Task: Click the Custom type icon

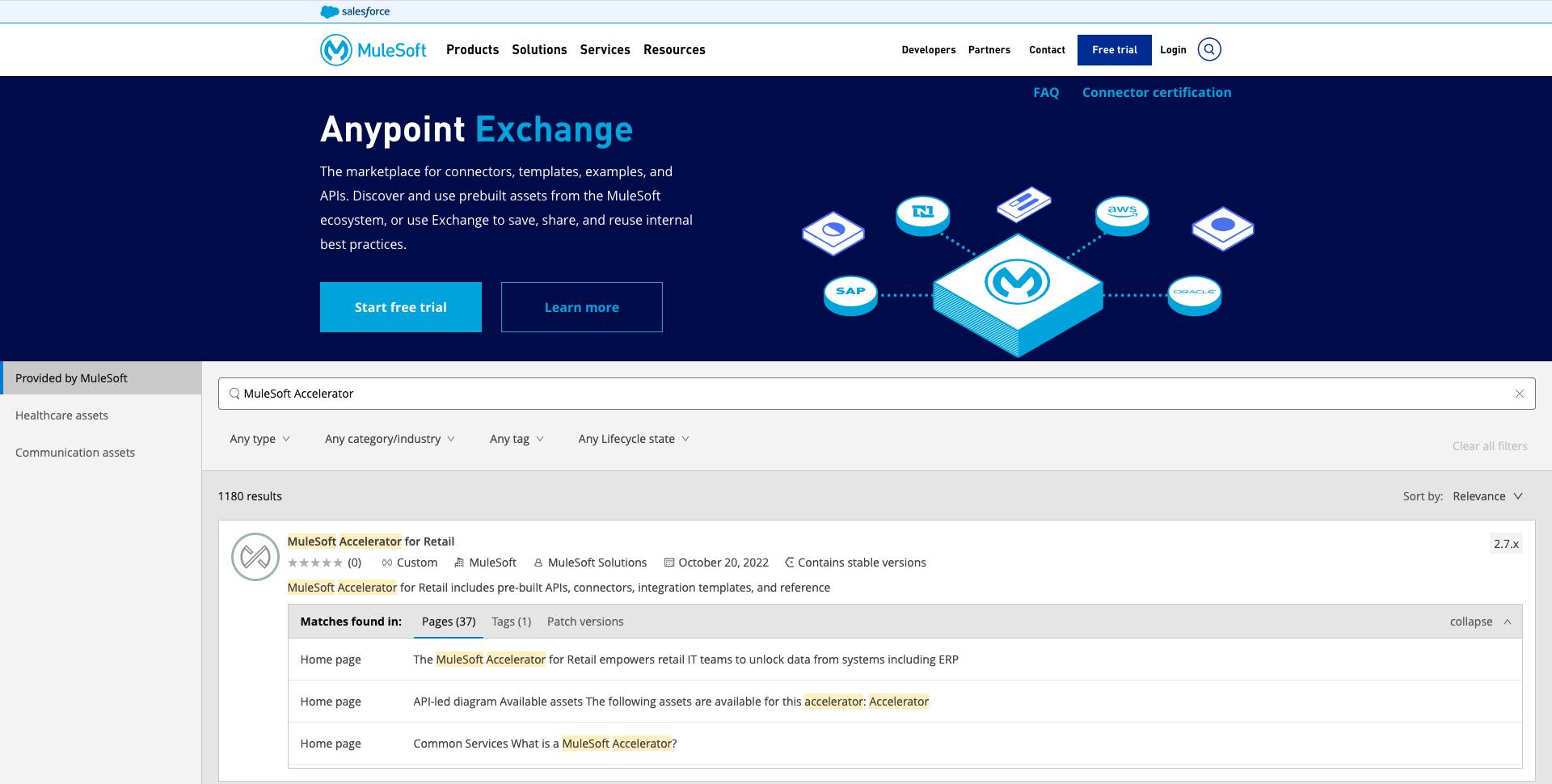Action: tap(387, 563)
